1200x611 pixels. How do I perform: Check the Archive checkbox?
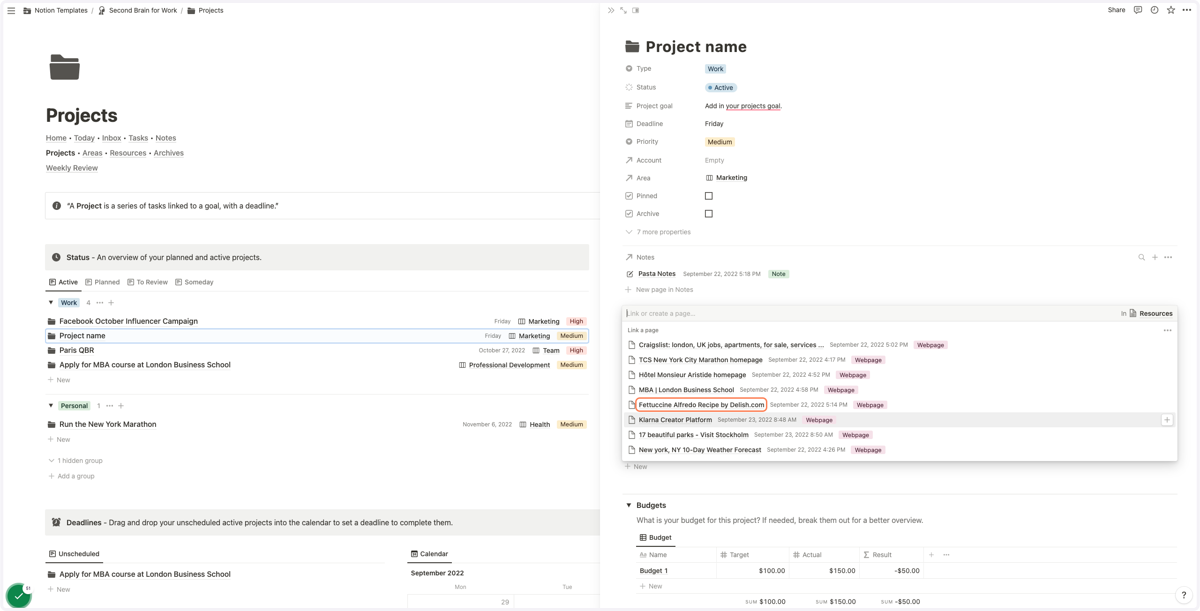[709, 214]
